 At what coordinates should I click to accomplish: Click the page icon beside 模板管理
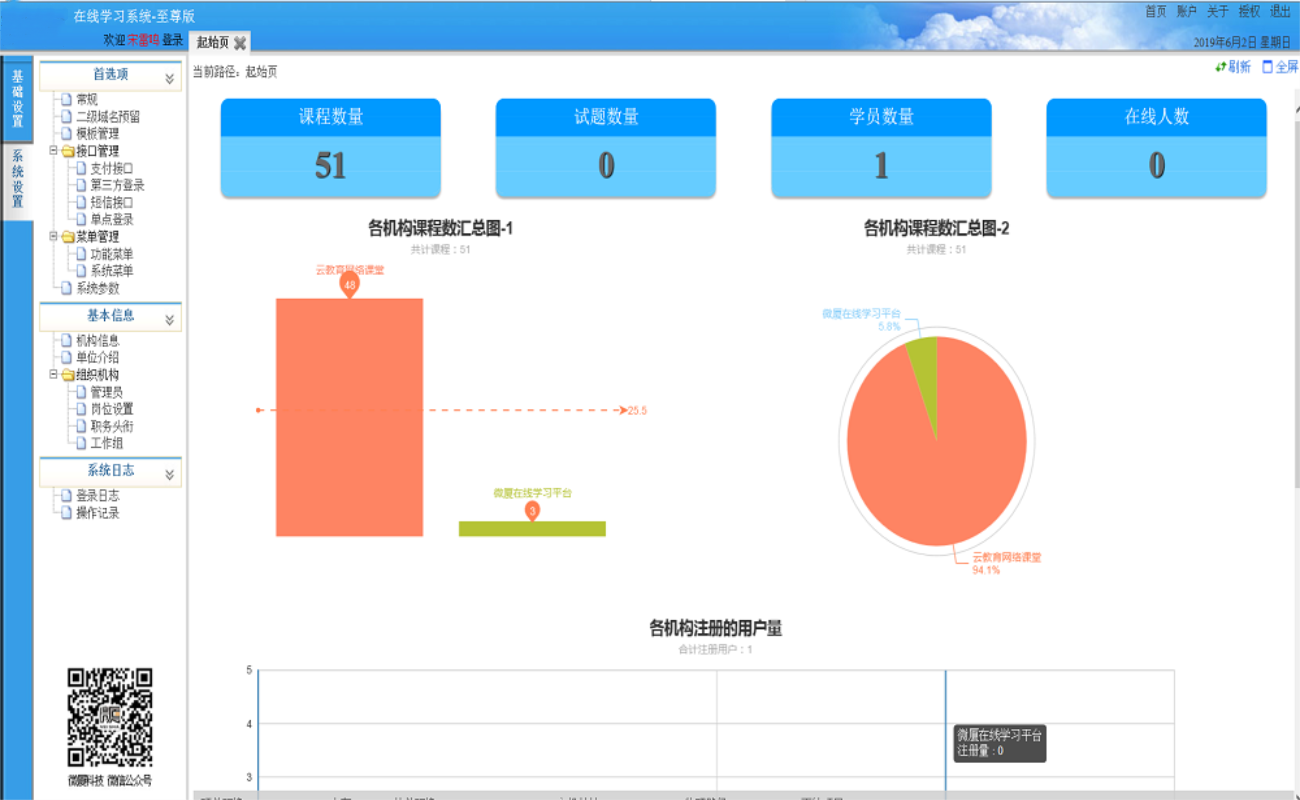(67, 133)
